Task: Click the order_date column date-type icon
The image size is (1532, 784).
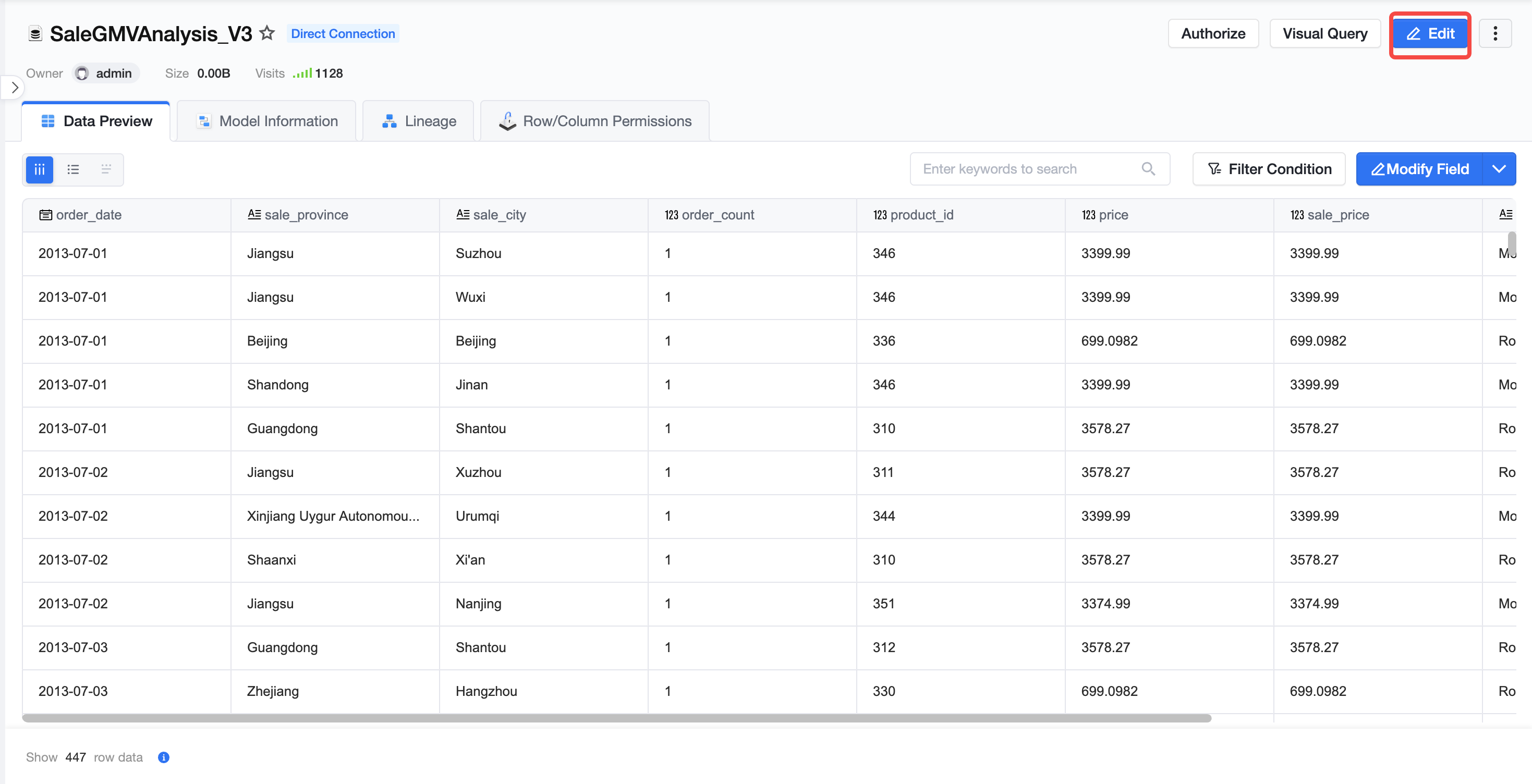Action: click(x=45, y=215)
